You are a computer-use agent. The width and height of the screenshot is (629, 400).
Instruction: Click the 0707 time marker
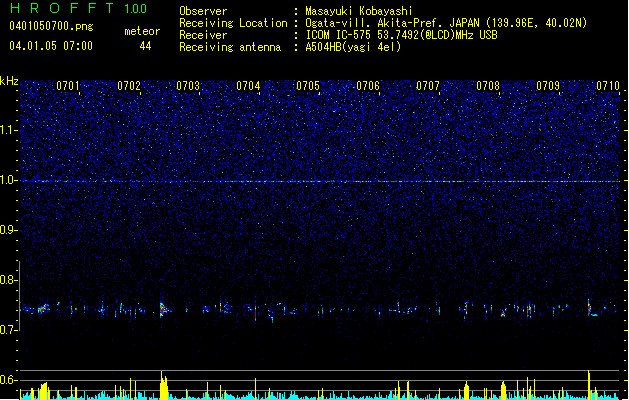click(428, 86)
